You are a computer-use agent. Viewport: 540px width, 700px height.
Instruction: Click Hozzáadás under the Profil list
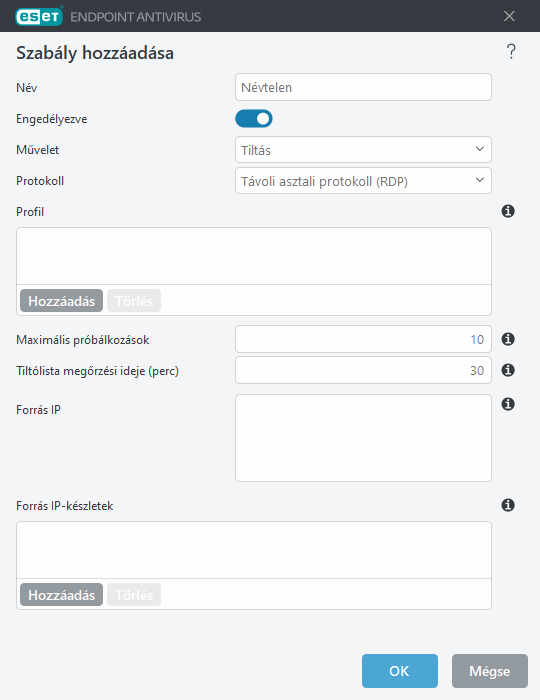(62, 301)
